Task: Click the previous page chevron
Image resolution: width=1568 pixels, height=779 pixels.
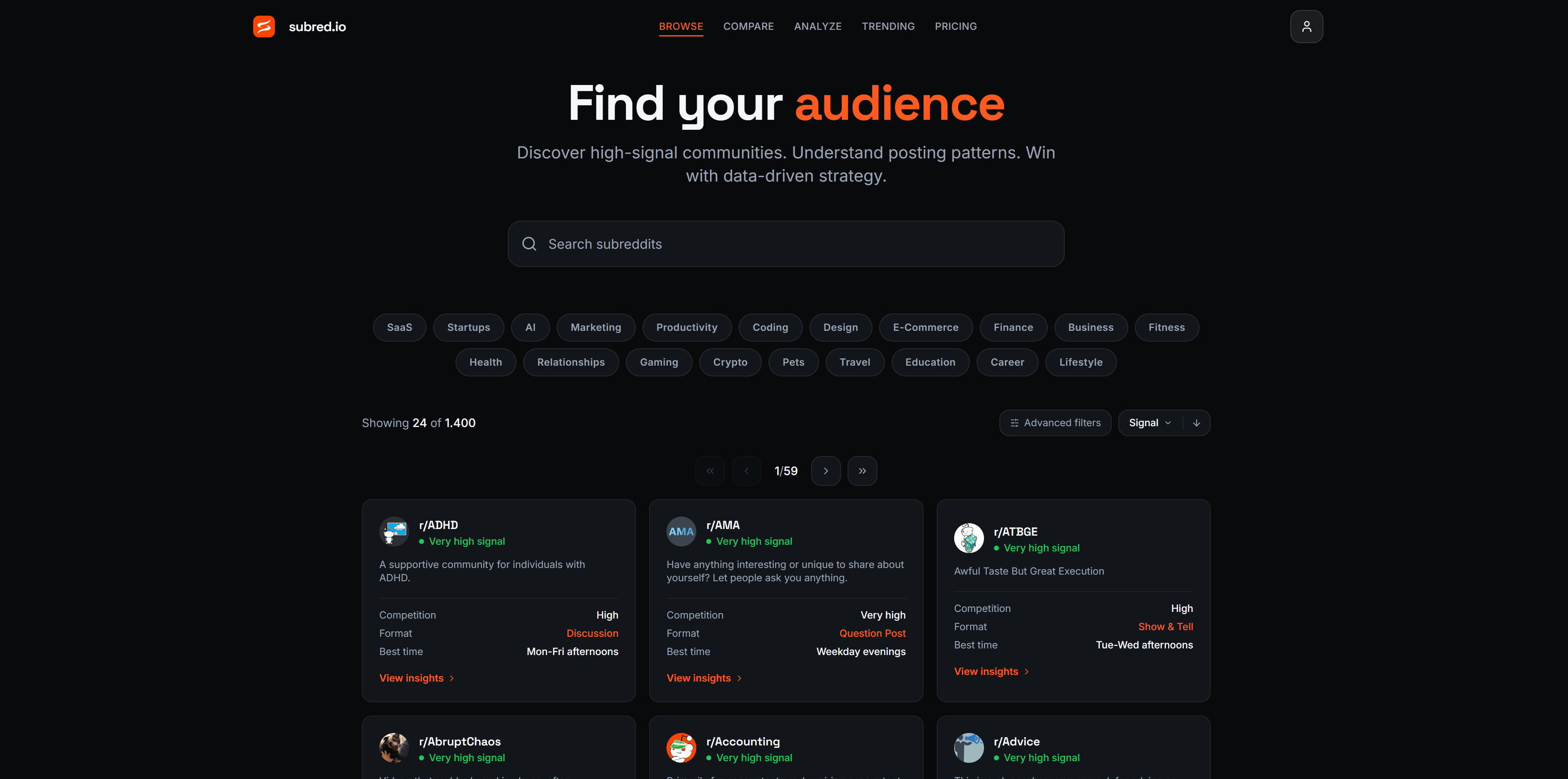Action: coord(746,470)
